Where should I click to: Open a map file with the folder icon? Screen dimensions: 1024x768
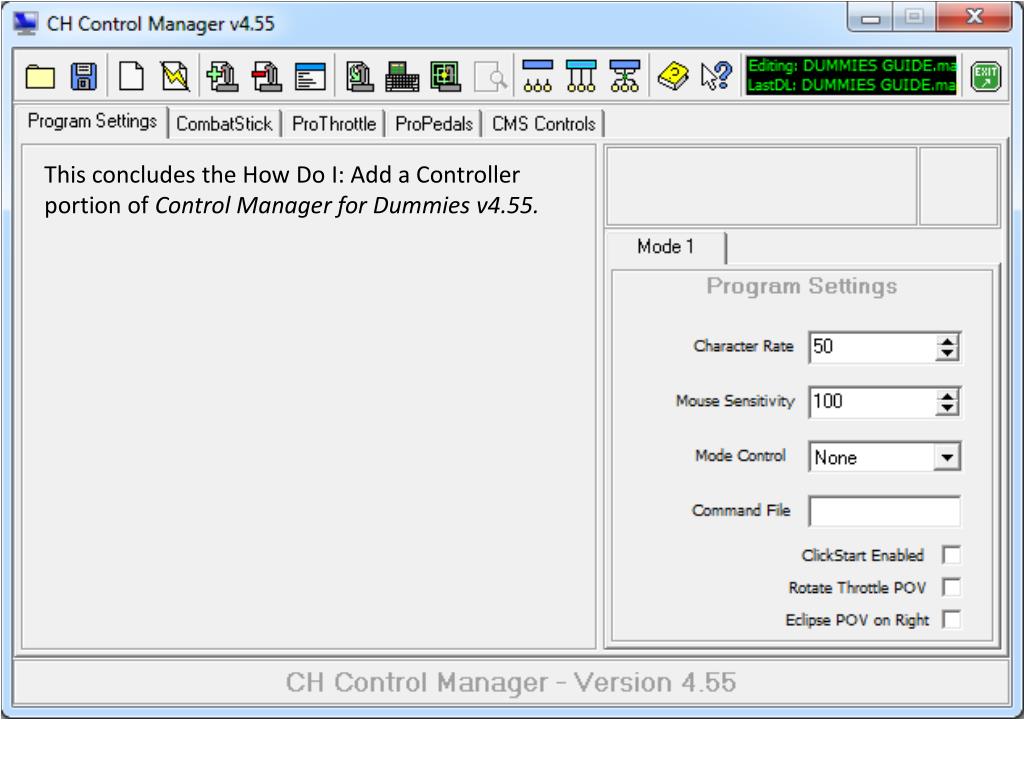[x=40, y=76]
